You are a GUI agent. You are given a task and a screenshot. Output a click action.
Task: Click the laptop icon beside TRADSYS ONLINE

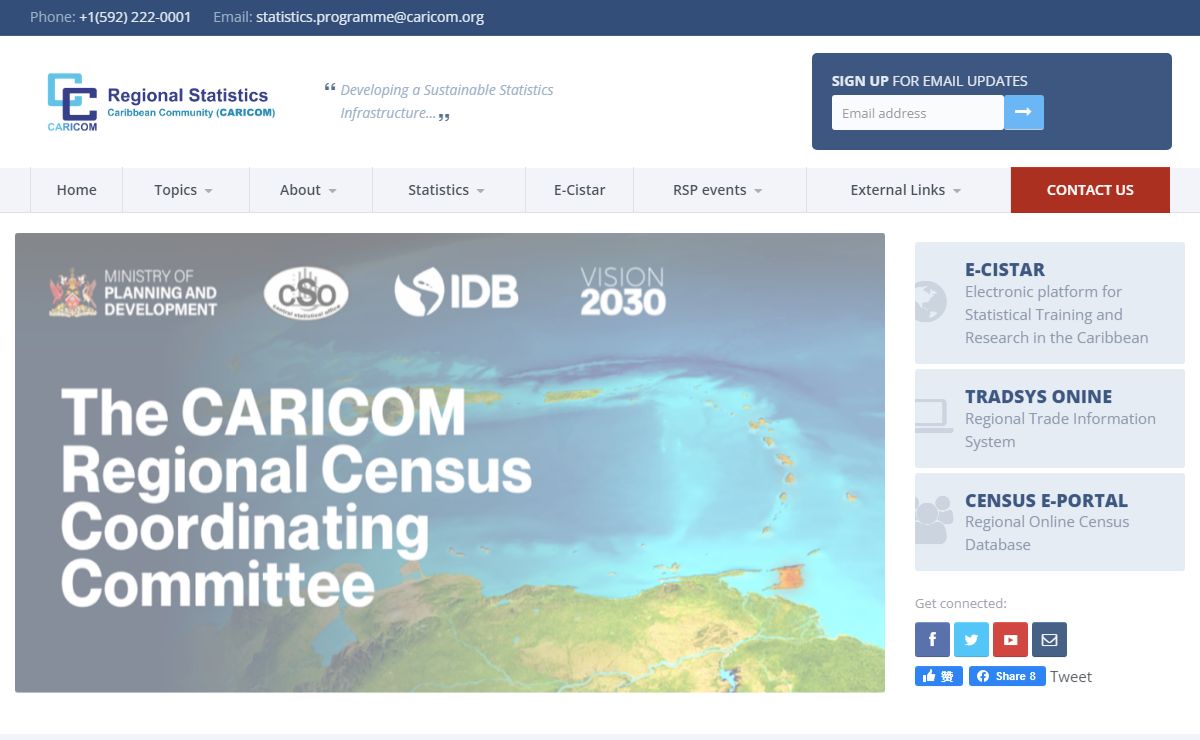933,416
